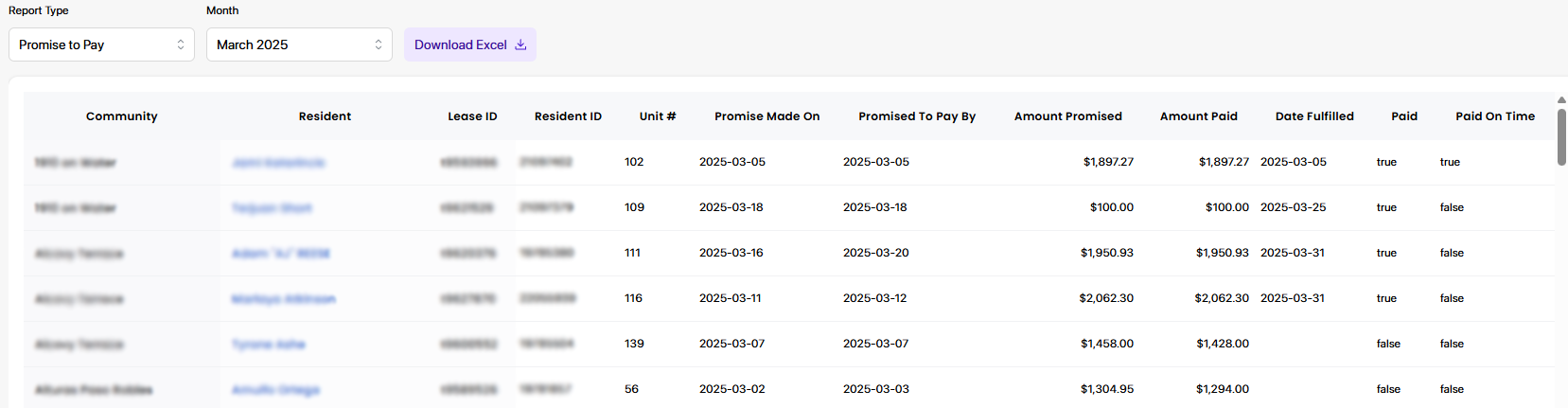Sort by the Community column header
The width and height of the screenshot is (1568, 408).
pyautogui.click(x=122, y=116)
